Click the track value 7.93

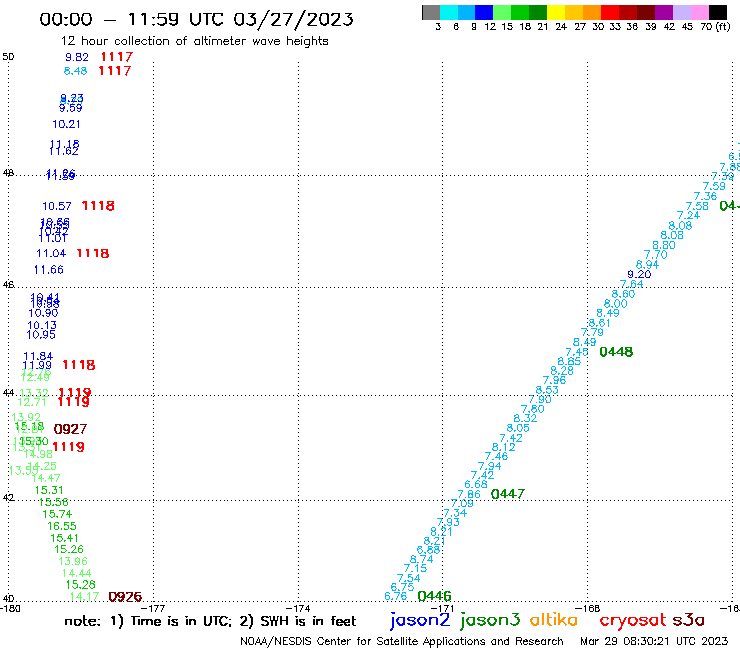coord(448,522)
